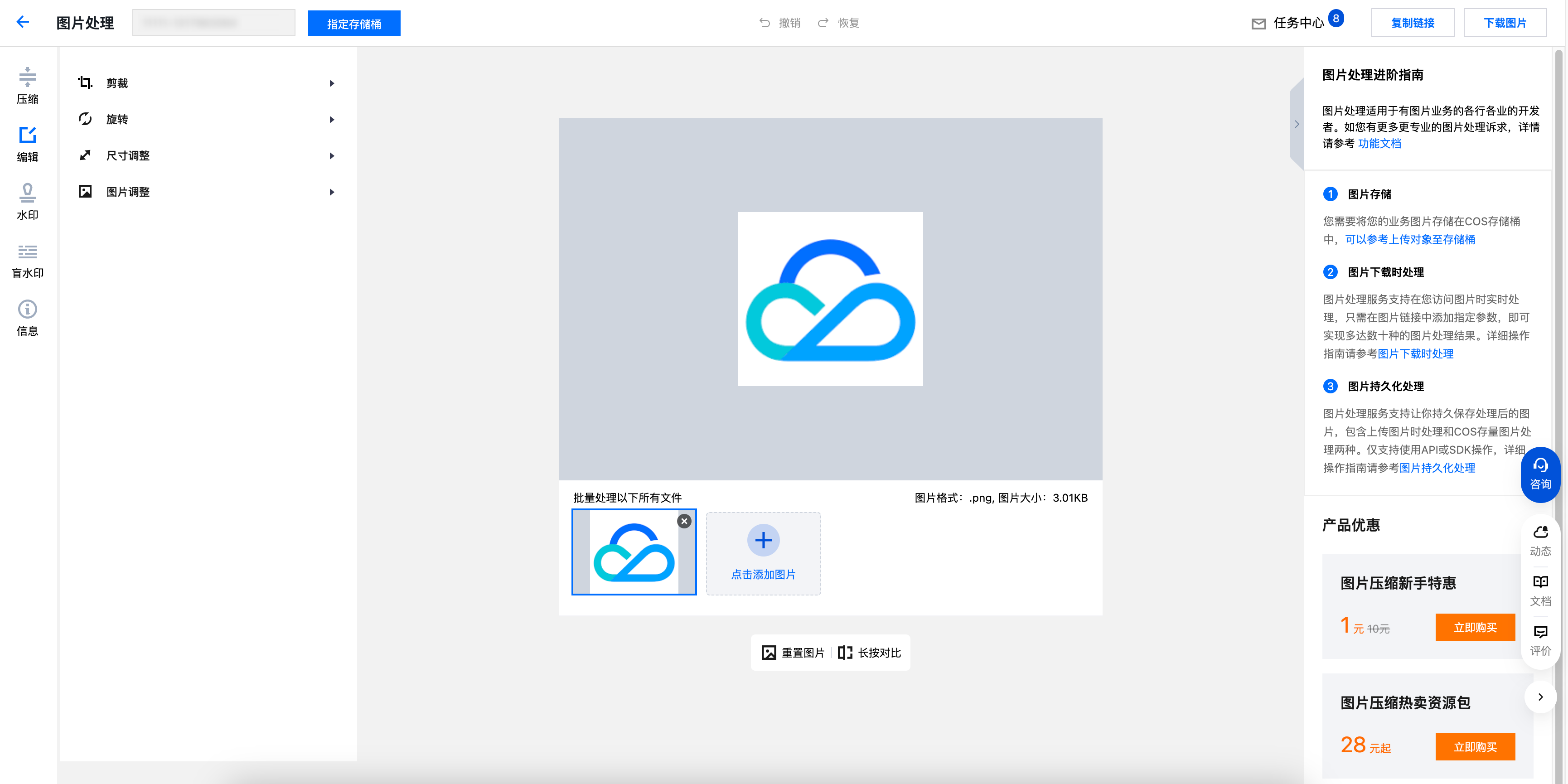The image size is (1568, 784).
Task: Expand the 图片调整 submenu arrow
Action: [x=332, y=192]
